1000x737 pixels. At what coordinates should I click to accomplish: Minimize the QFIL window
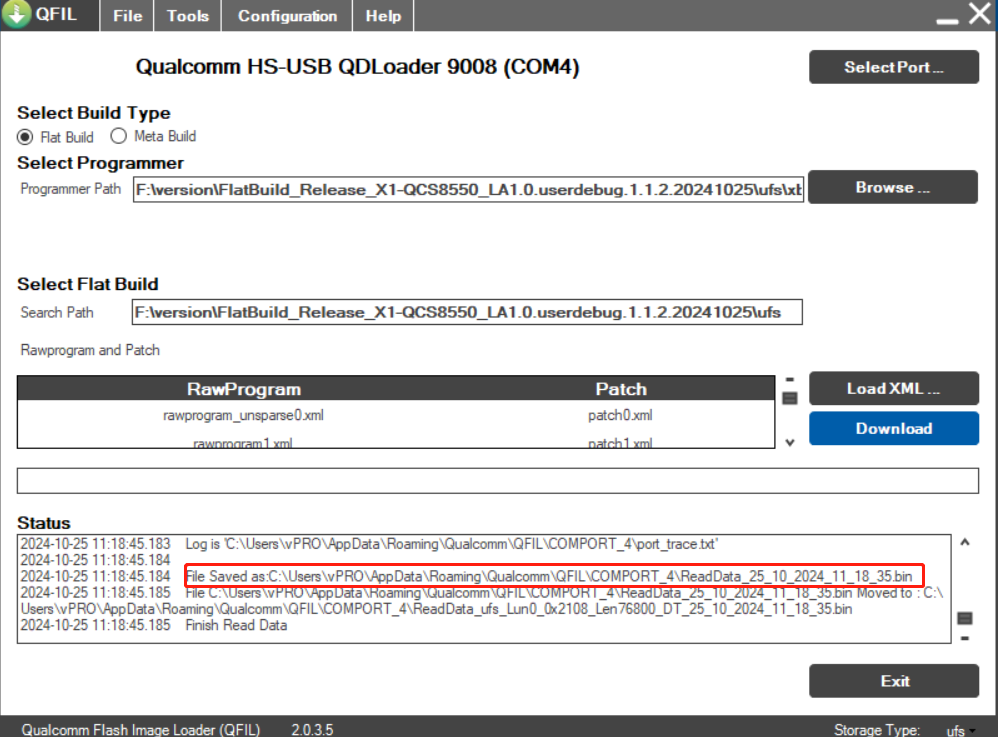(x=947, y=20)
